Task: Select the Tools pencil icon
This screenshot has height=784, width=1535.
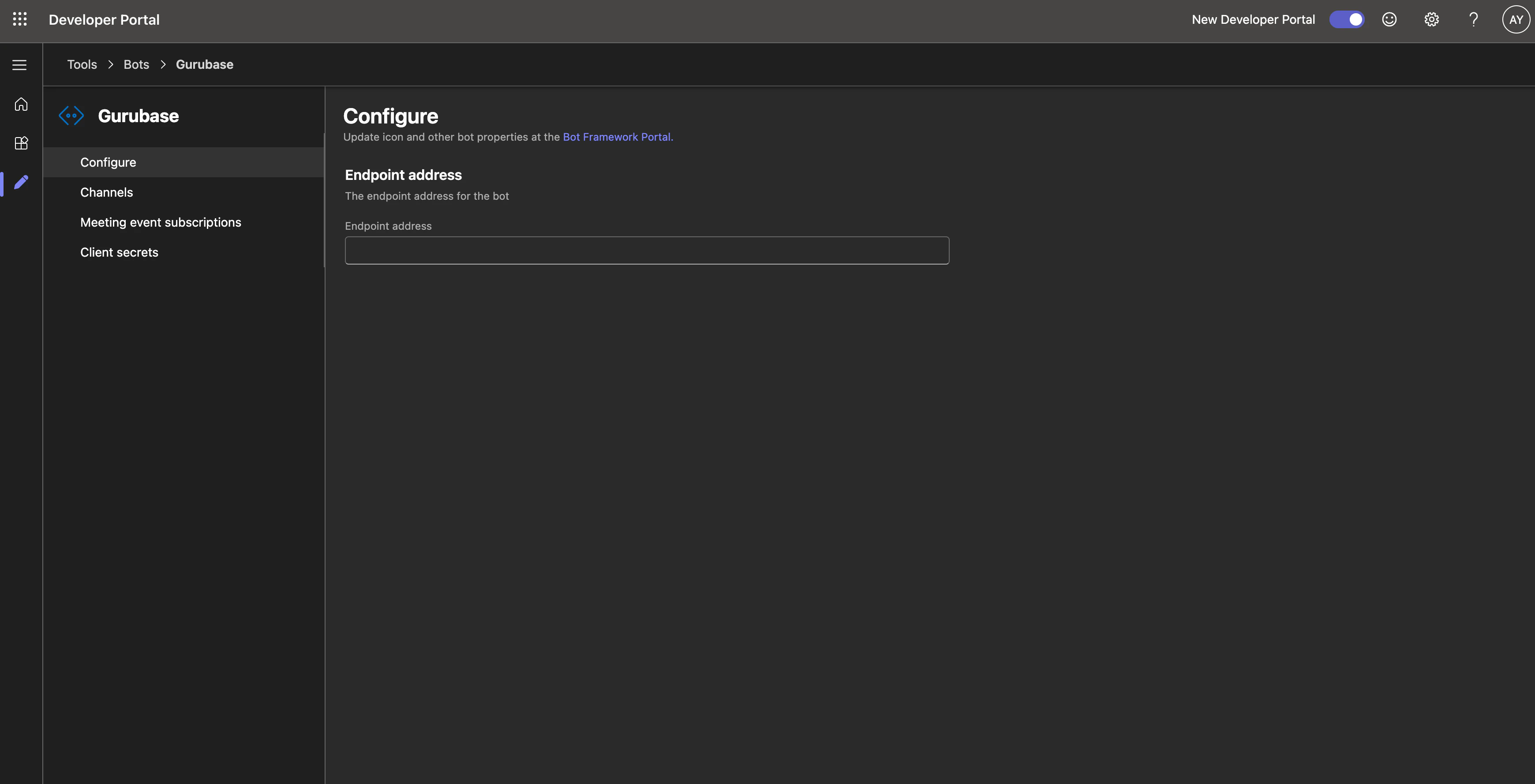Action: [21, 182]
